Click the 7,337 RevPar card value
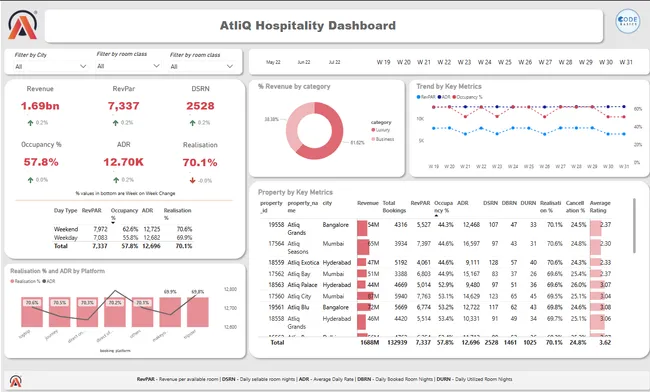Viewport: 650px width, 392px height. point(123,106)
